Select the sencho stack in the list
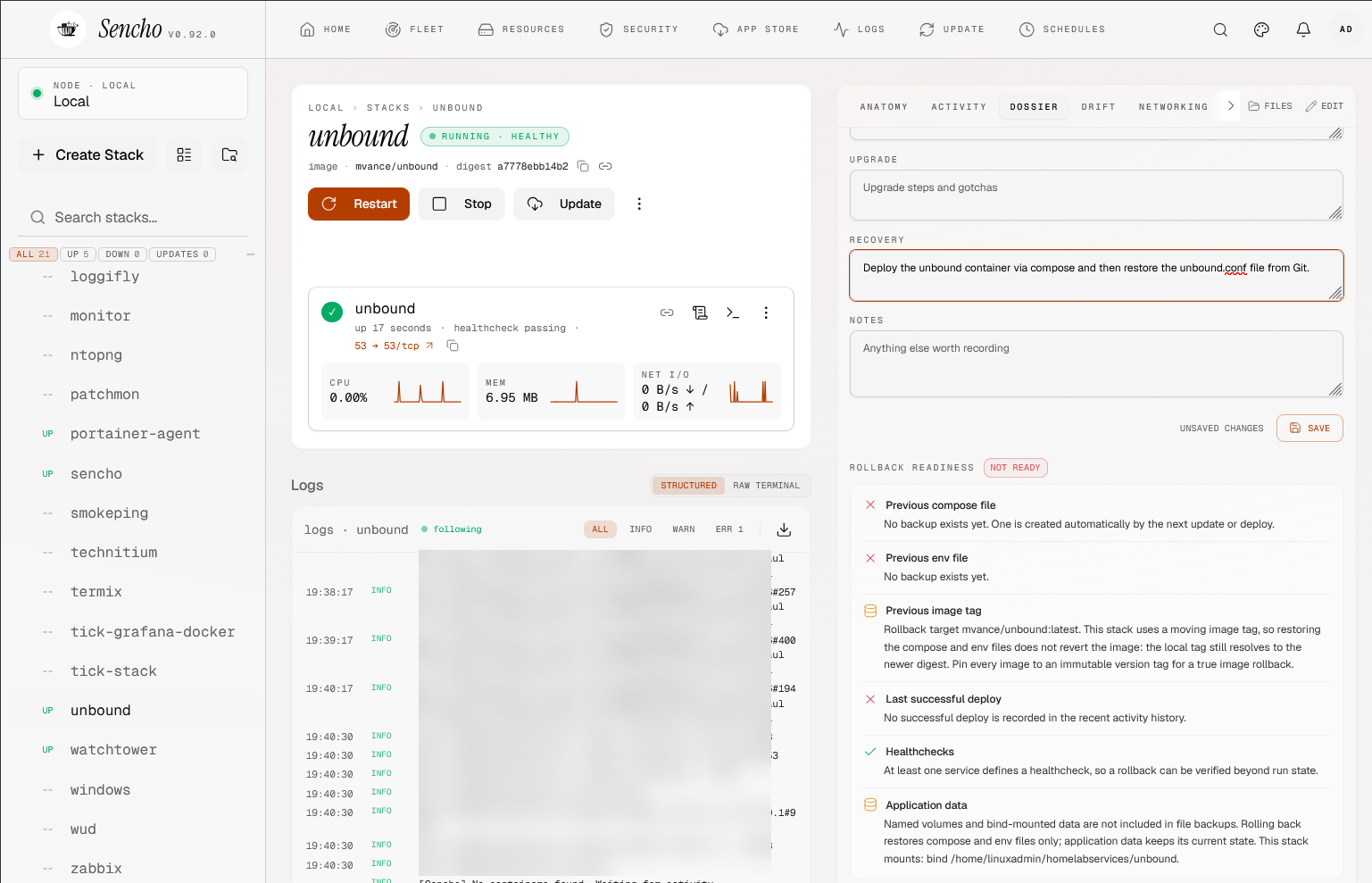This screenshot has width=1372, height=883. click(x=96, y=474)
